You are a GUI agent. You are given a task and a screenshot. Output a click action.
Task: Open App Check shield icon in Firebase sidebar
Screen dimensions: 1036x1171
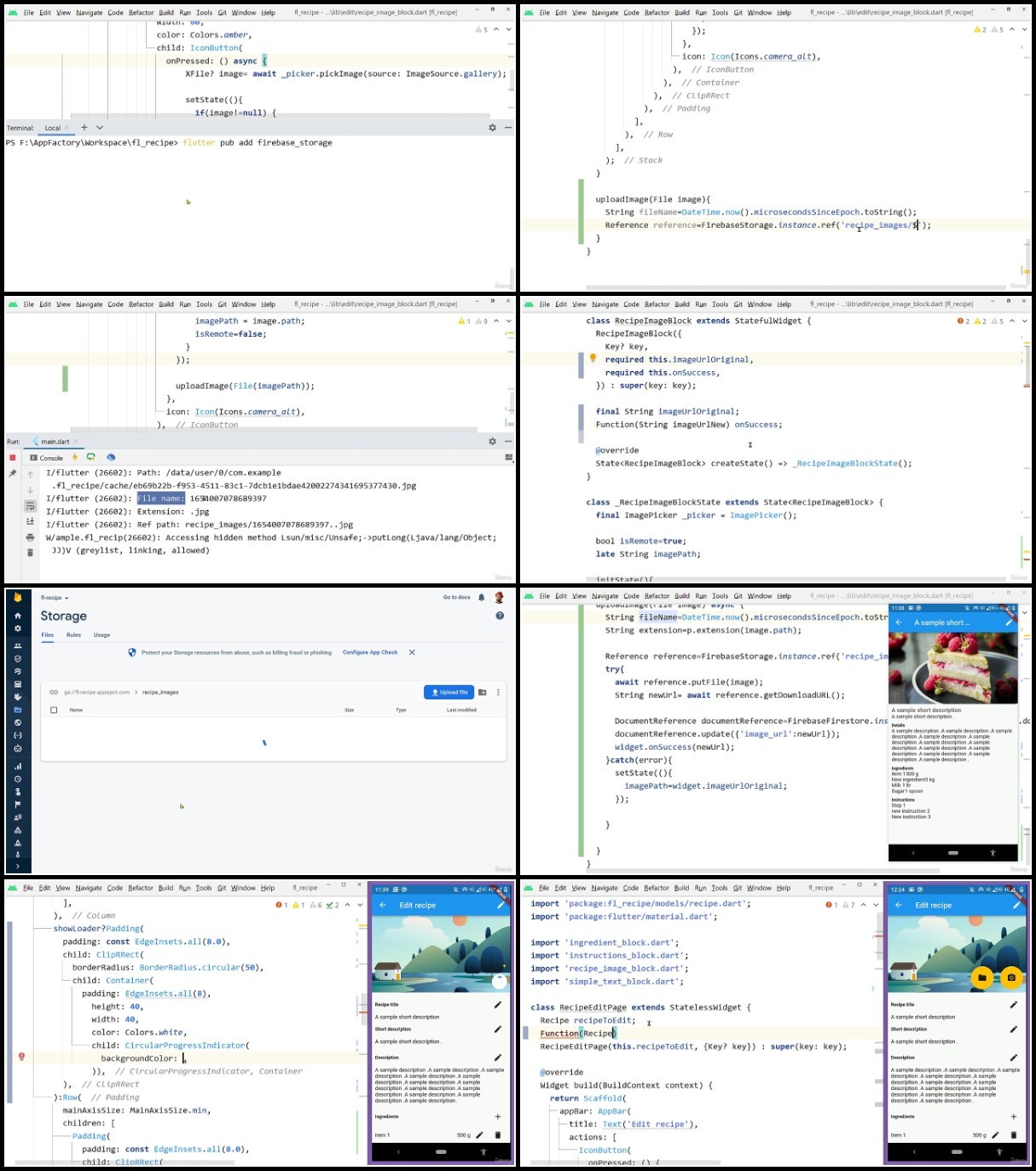[18, 658]
